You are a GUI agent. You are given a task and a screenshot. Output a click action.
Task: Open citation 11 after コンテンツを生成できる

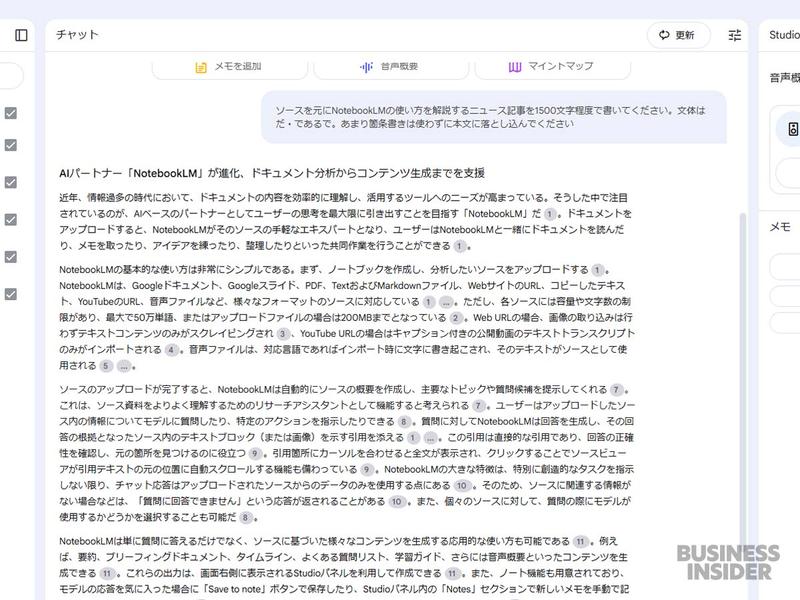pyautogui.click(x=107, y=573)
